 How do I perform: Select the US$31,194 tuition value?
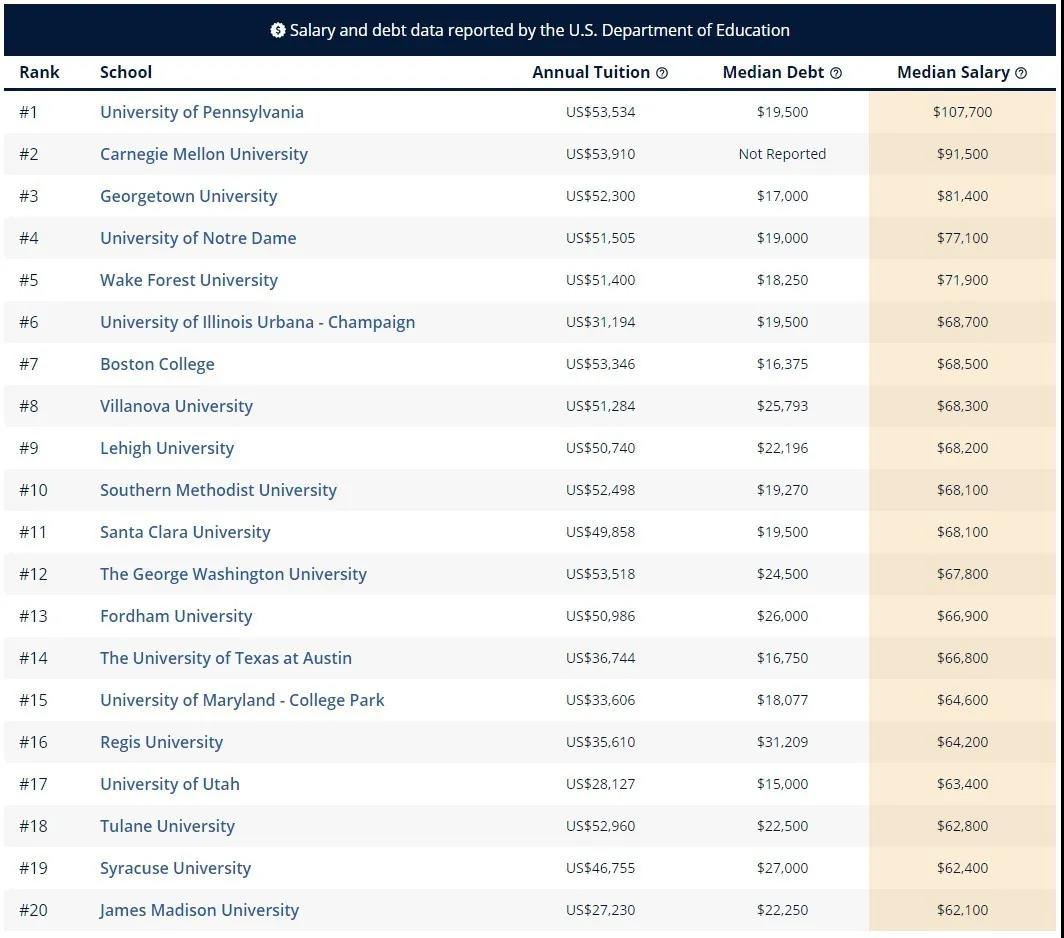[x=601, y=322]
